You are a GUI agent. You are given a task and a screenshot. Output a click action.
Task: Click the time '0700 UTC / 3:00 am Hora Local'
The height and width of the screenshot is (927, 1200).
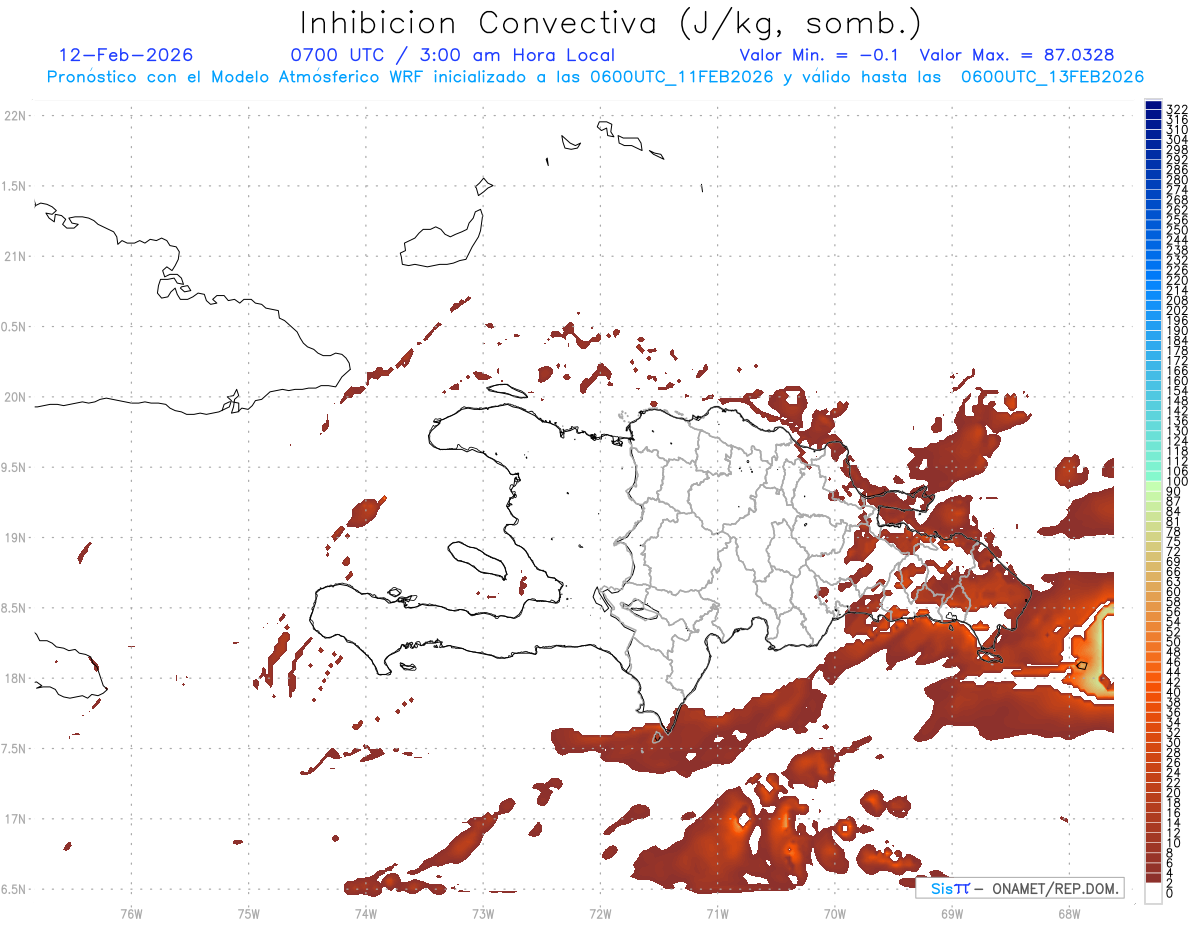(x=452, y=55)
